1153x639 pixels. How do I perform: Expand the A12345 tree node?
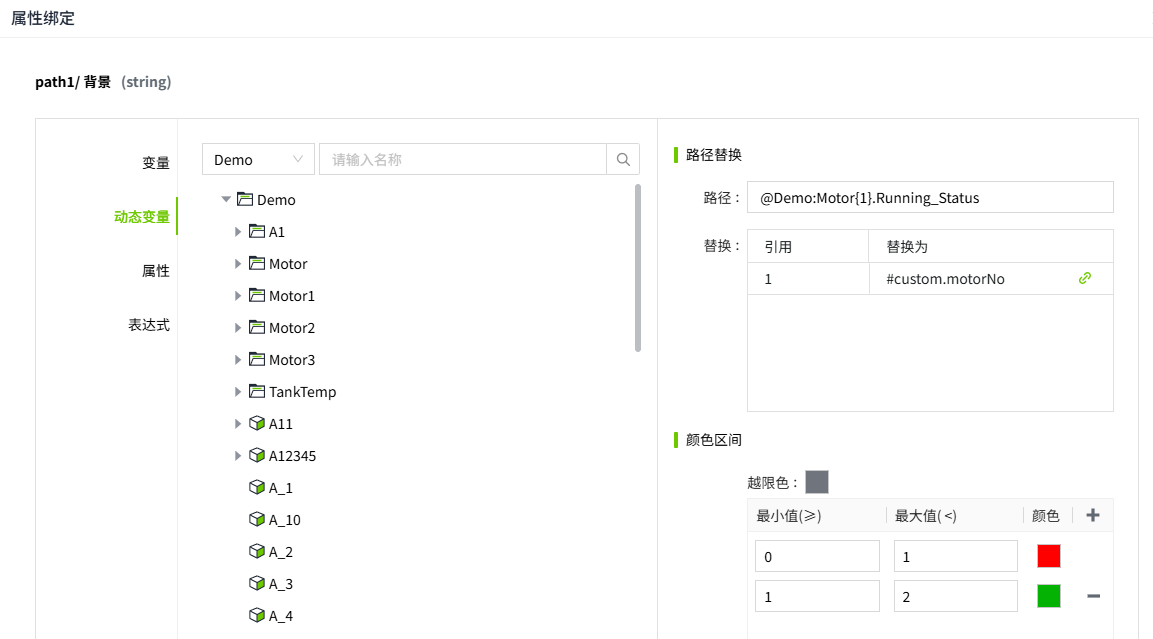coord(238,456)
